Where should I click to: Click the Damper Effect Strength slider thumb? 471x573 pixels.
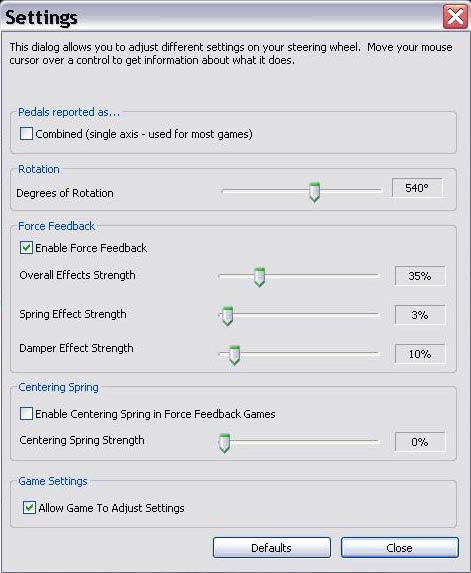tap(234, 355)
